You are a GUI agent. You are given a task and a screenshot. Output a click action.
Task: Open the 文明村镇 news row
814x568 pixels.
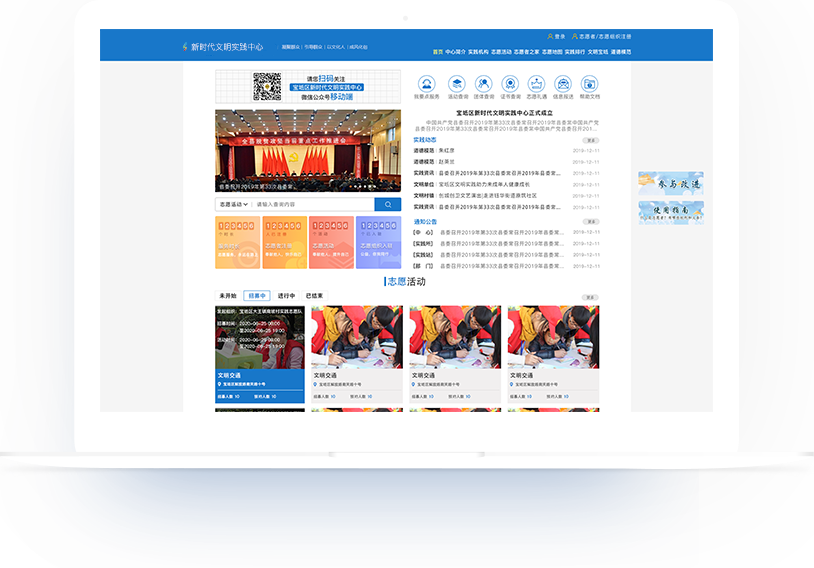pyautogui.click(x=506, y=196)
